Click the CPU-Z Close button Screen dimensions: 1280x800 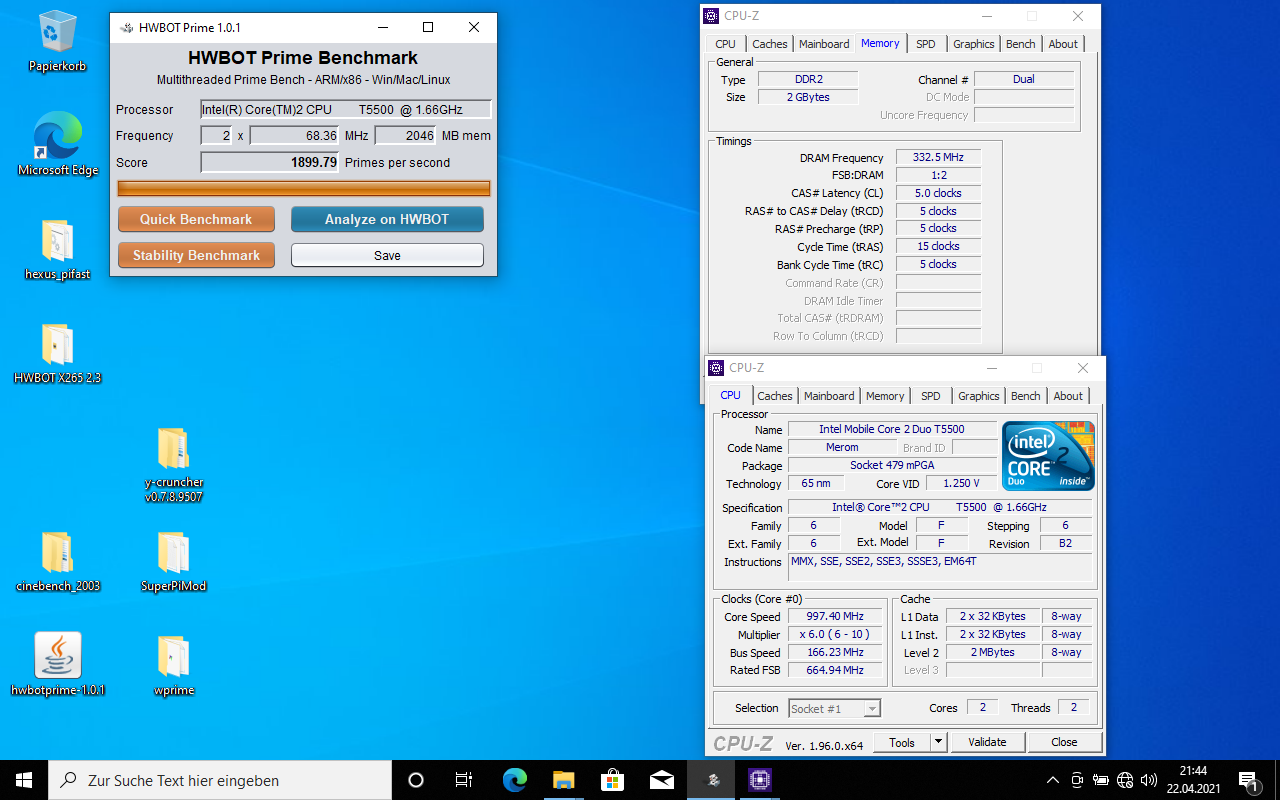1064,742
